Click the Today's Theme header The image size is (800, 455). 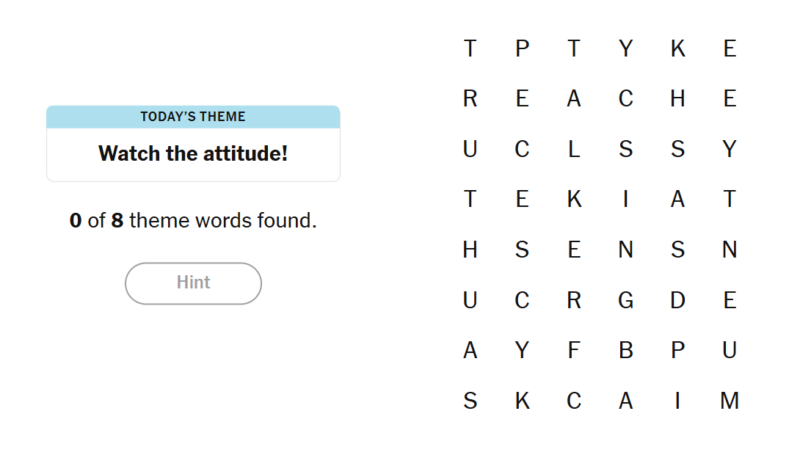[x=193, y=117]
